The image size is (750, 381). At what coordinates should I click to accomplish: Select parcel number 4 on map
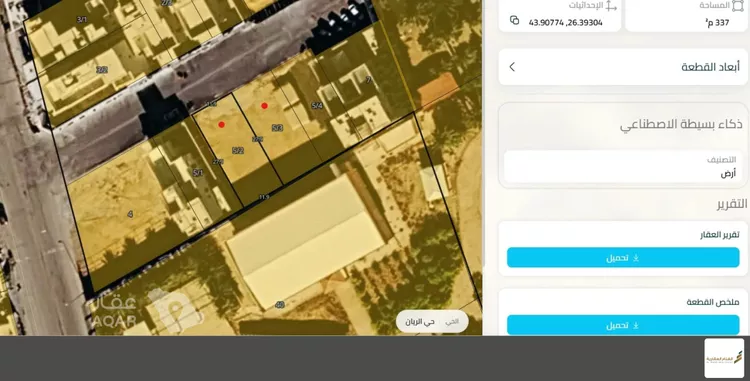click(x=130, y=215)
